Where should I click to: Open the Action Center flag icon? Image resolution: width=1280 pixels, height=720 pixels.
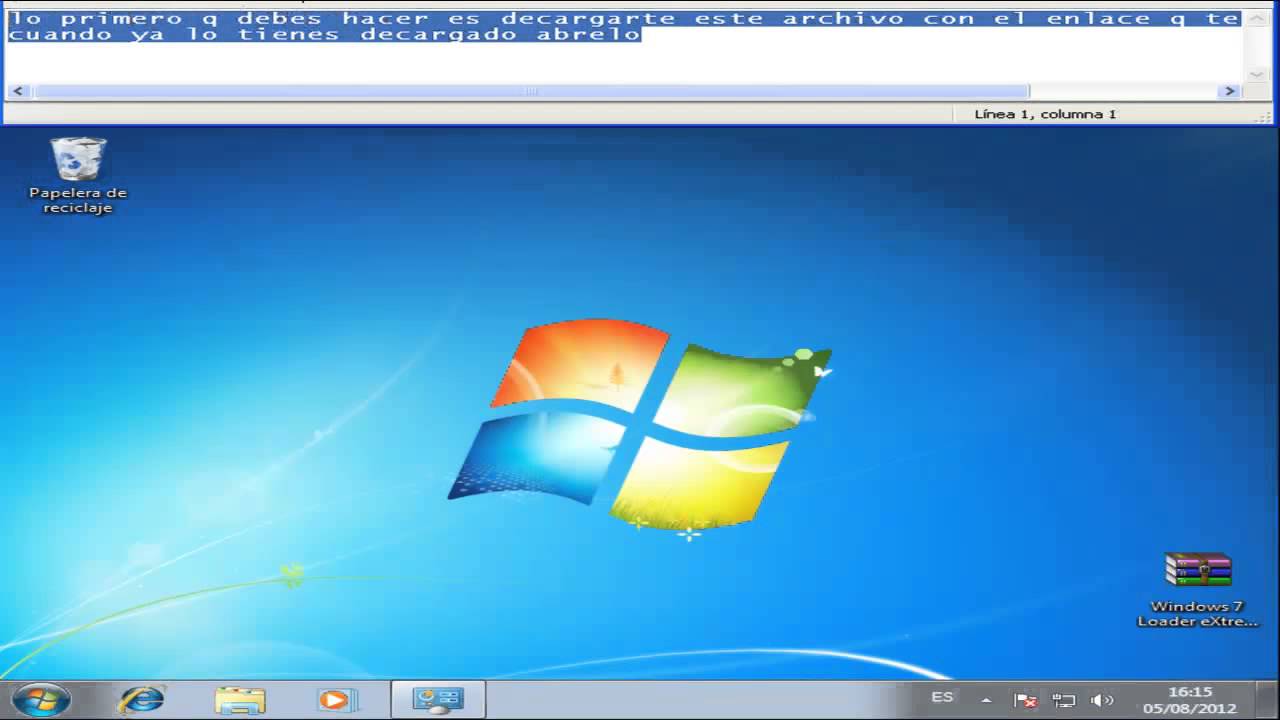point(1025,700)
